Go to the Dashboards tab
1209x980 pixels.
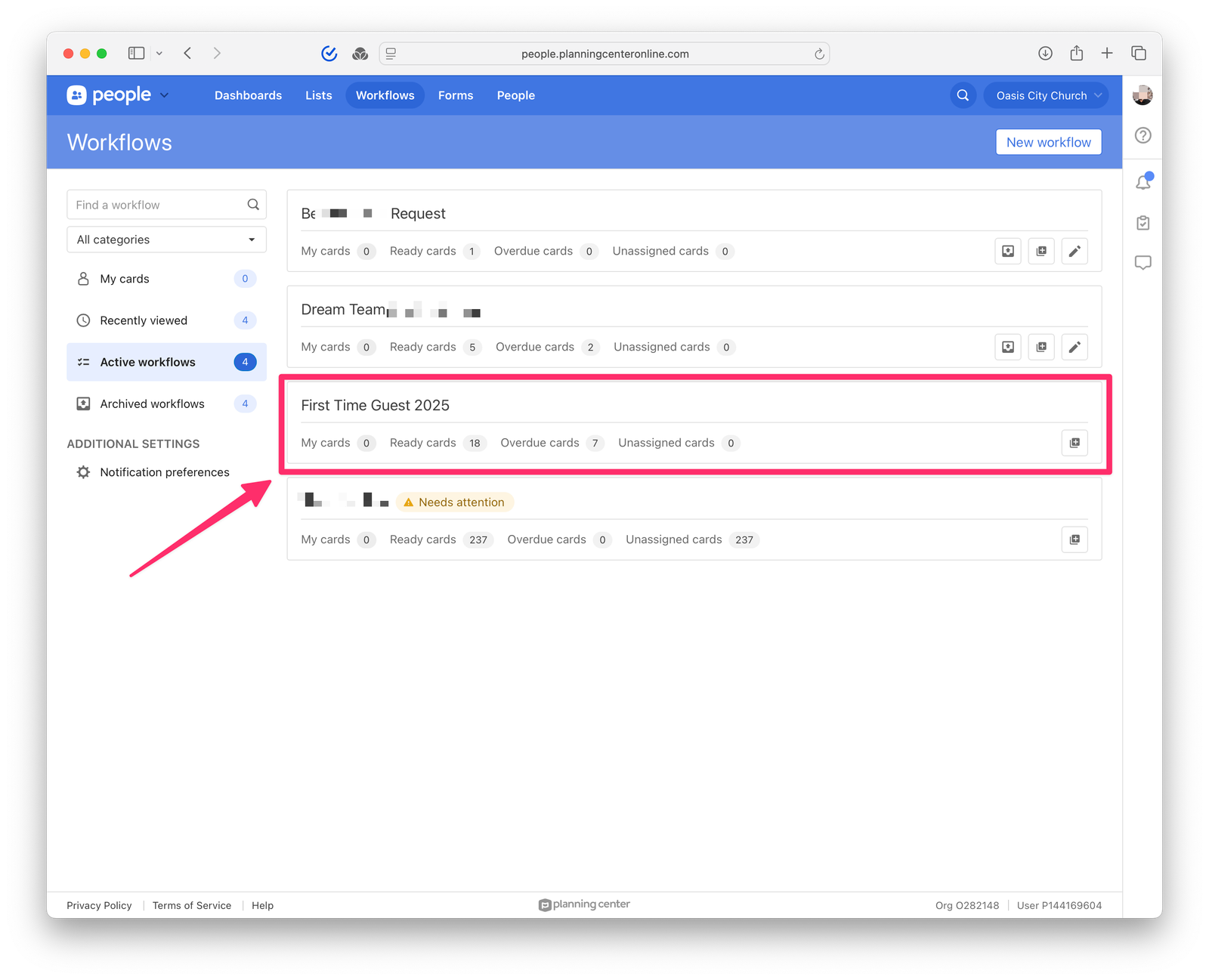(248, 95)
